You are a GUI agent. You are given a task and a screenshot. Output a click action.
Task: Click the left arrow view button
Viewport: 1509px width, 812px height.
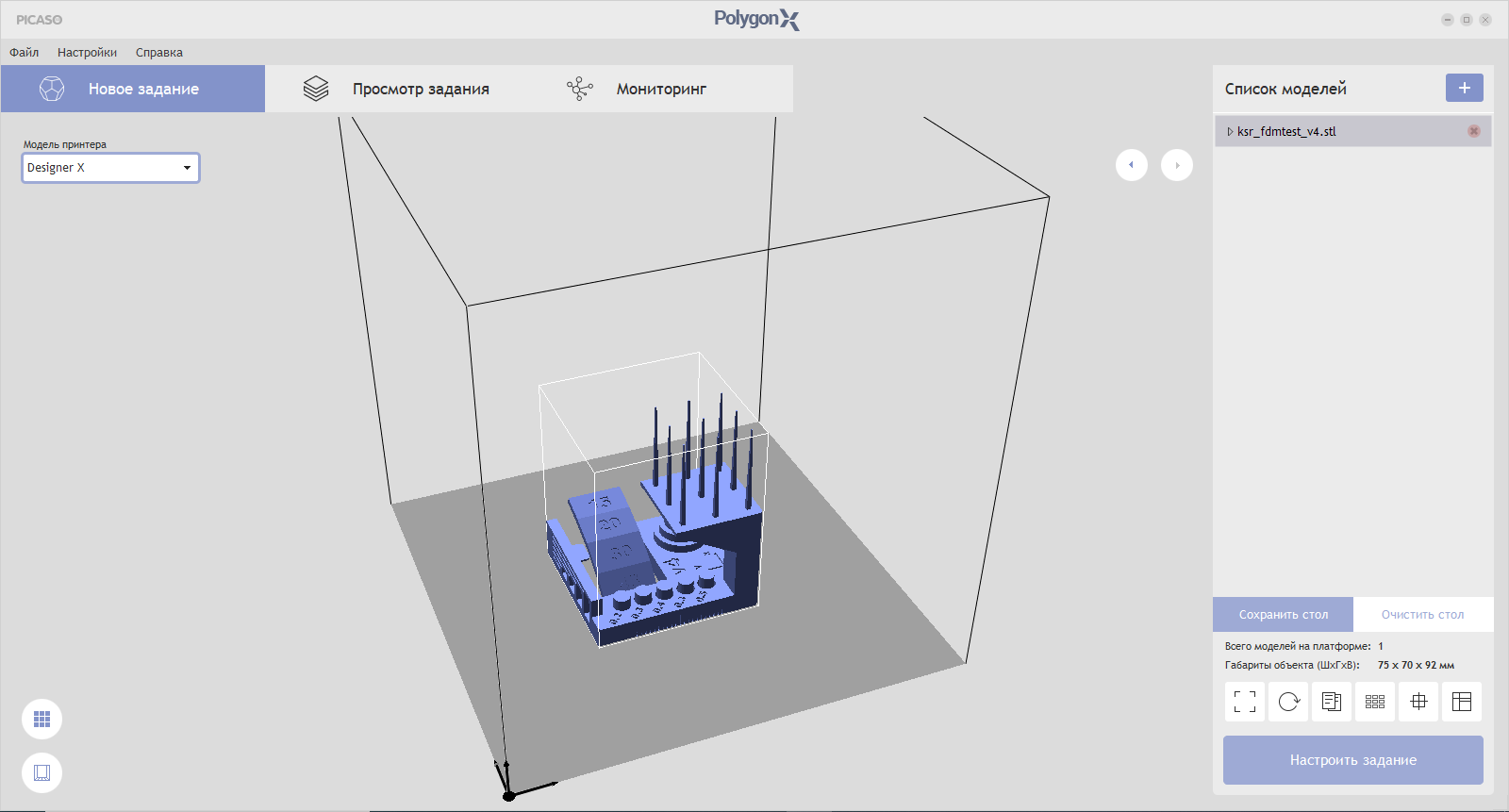[x=1132, y=165]
